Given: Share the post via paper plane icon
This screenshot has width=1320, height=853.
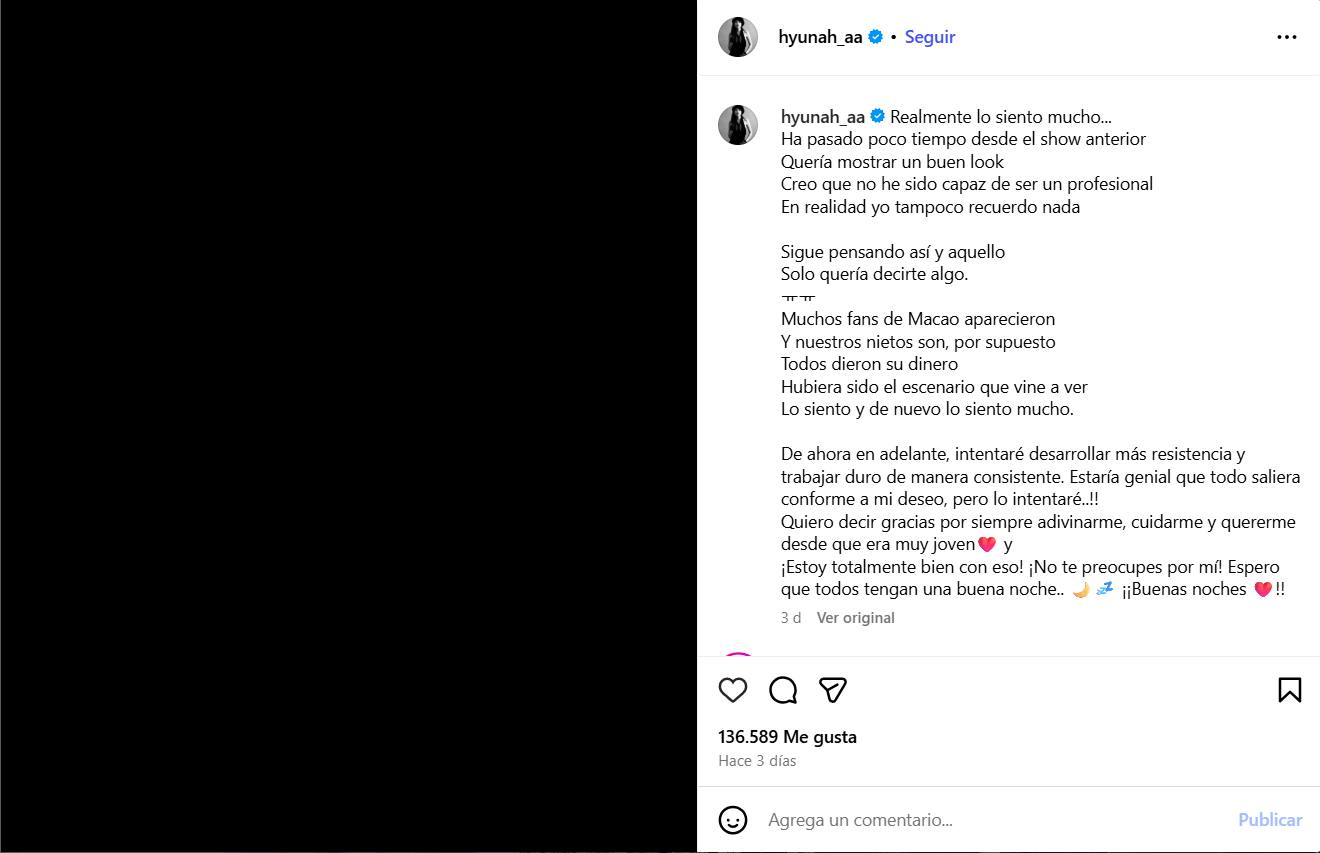Looking at the screenshot, I should (833, 690).
